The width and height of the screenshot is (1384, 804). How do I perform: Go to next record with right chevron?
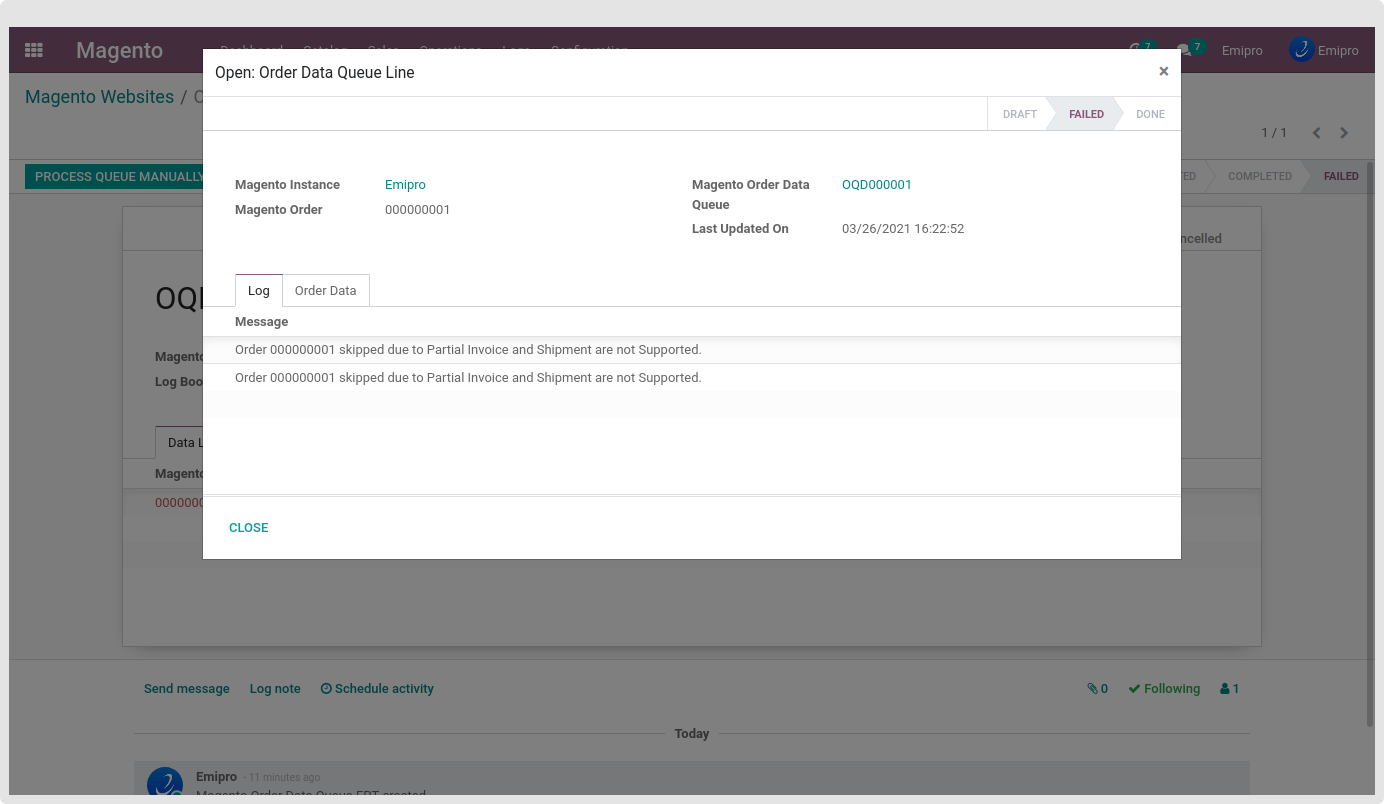(x=1344, y=133)
